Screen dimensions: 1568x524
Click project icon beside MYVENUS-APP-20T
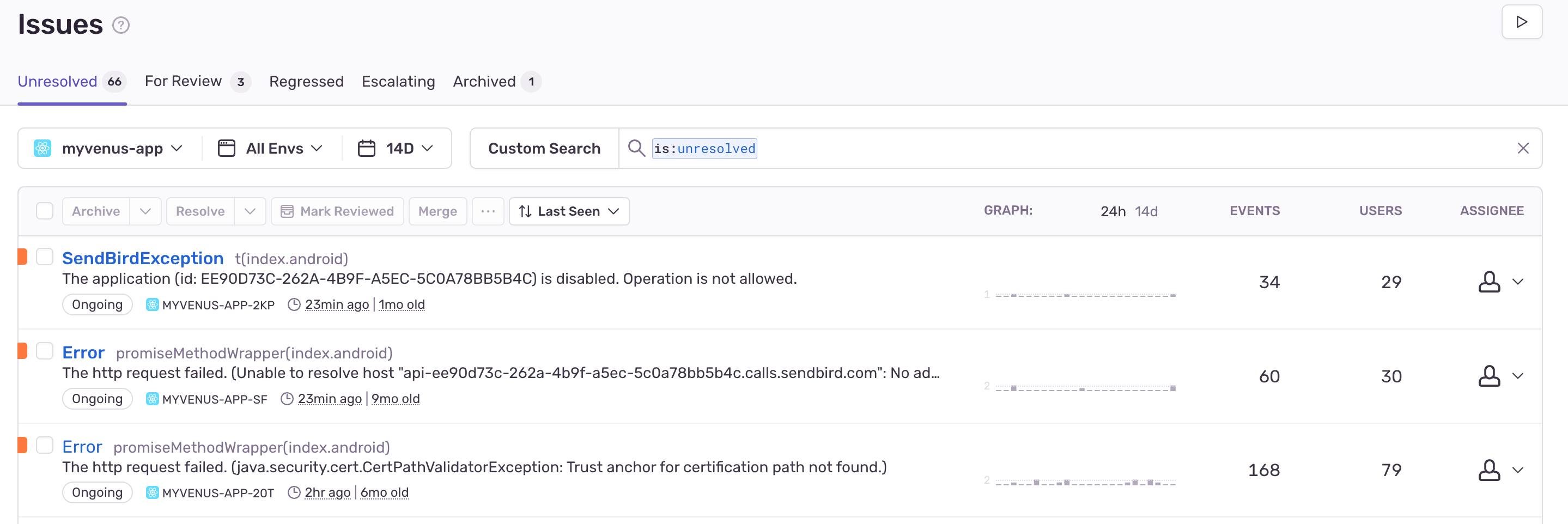(152, 492)
